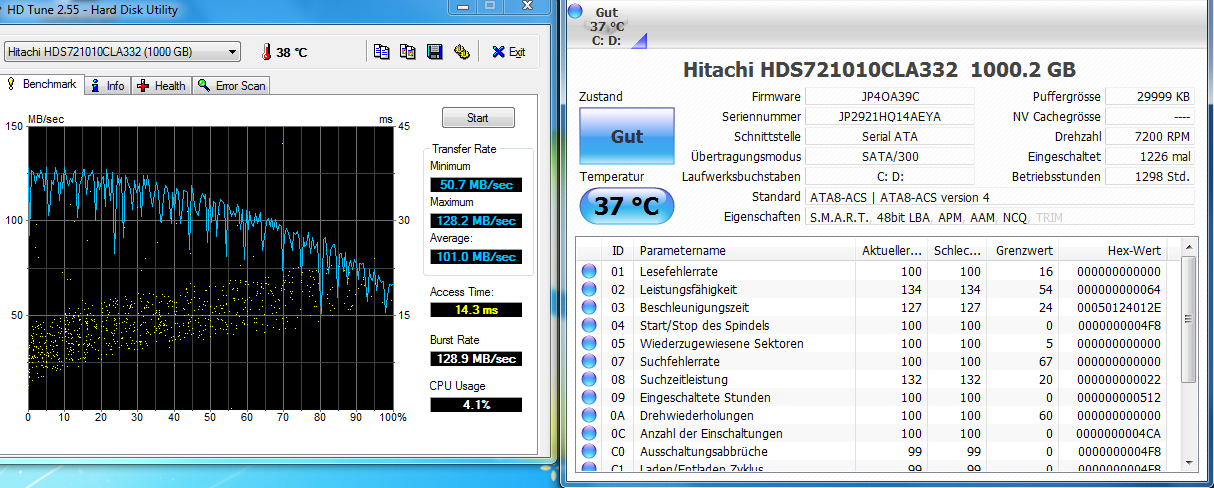Click the Übertragungsmodus field SATA/300
The height and width of the screenshot is (488, 1214).
(x=889, y=157)
